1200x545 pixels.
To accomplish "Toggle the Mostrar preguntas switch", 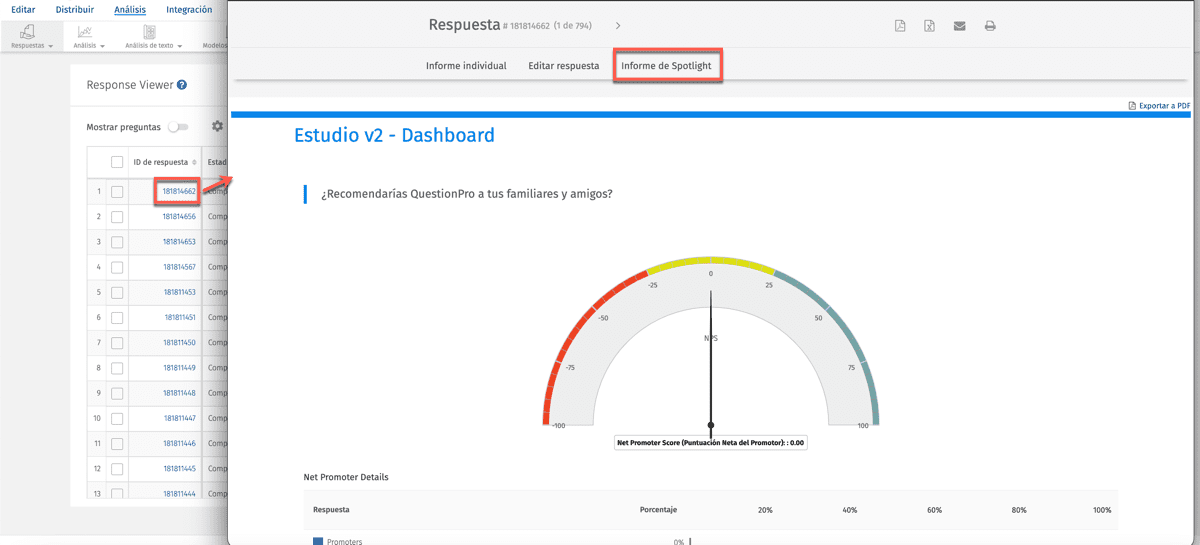I will click(x=178, y=127).
